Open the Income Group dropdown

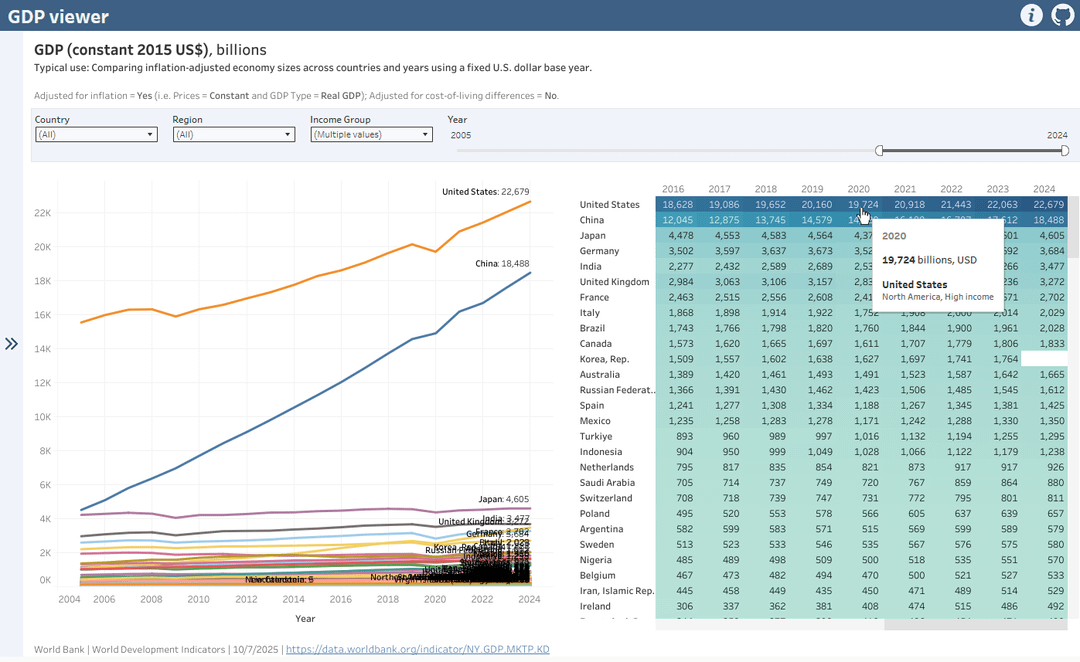point(371,134)
